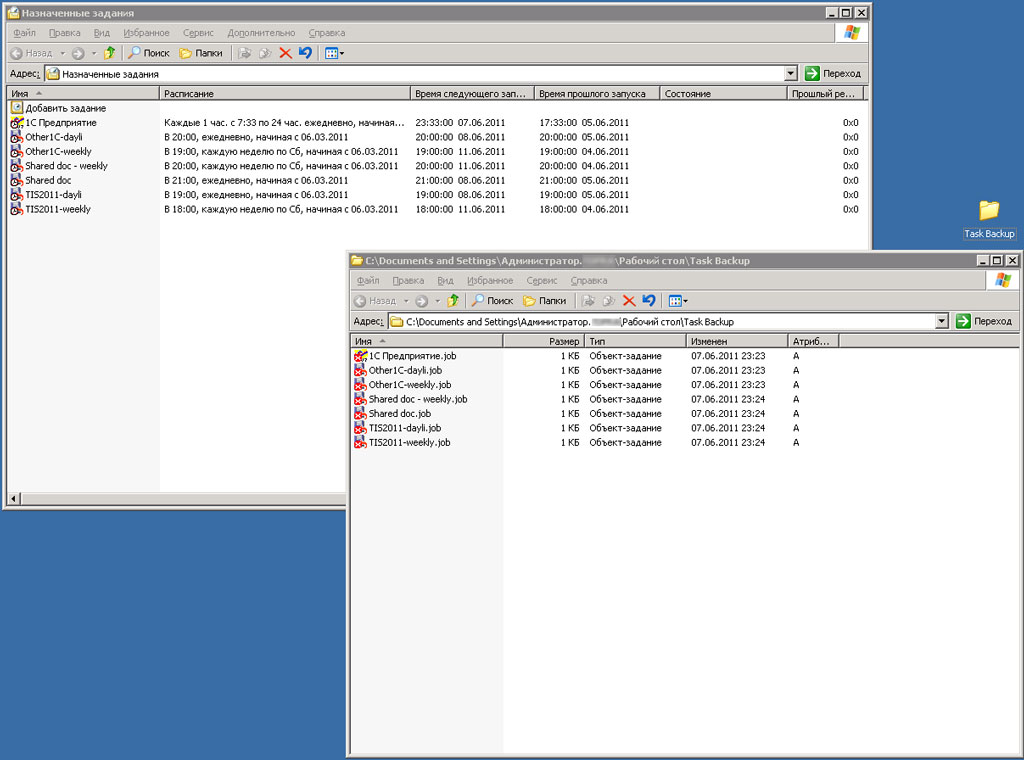Click Undo icon in Назначенные задания toolbar
The width and height of the screenshot is (1024, 760).
point(305,53)
